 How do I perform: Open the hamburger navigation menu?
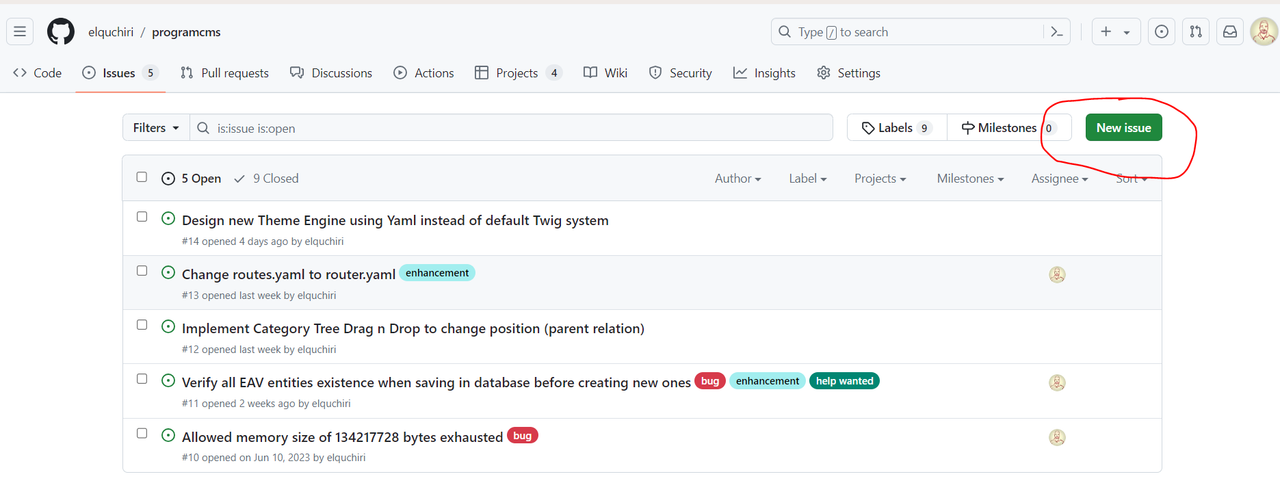coord(20,32)
